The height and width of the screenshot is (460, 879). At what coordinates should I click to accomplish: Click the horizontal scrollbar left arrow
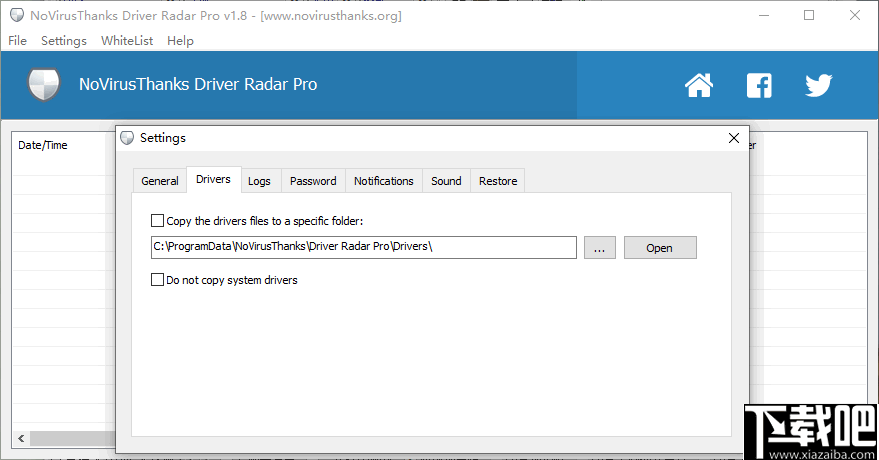(x=21, y=438)
